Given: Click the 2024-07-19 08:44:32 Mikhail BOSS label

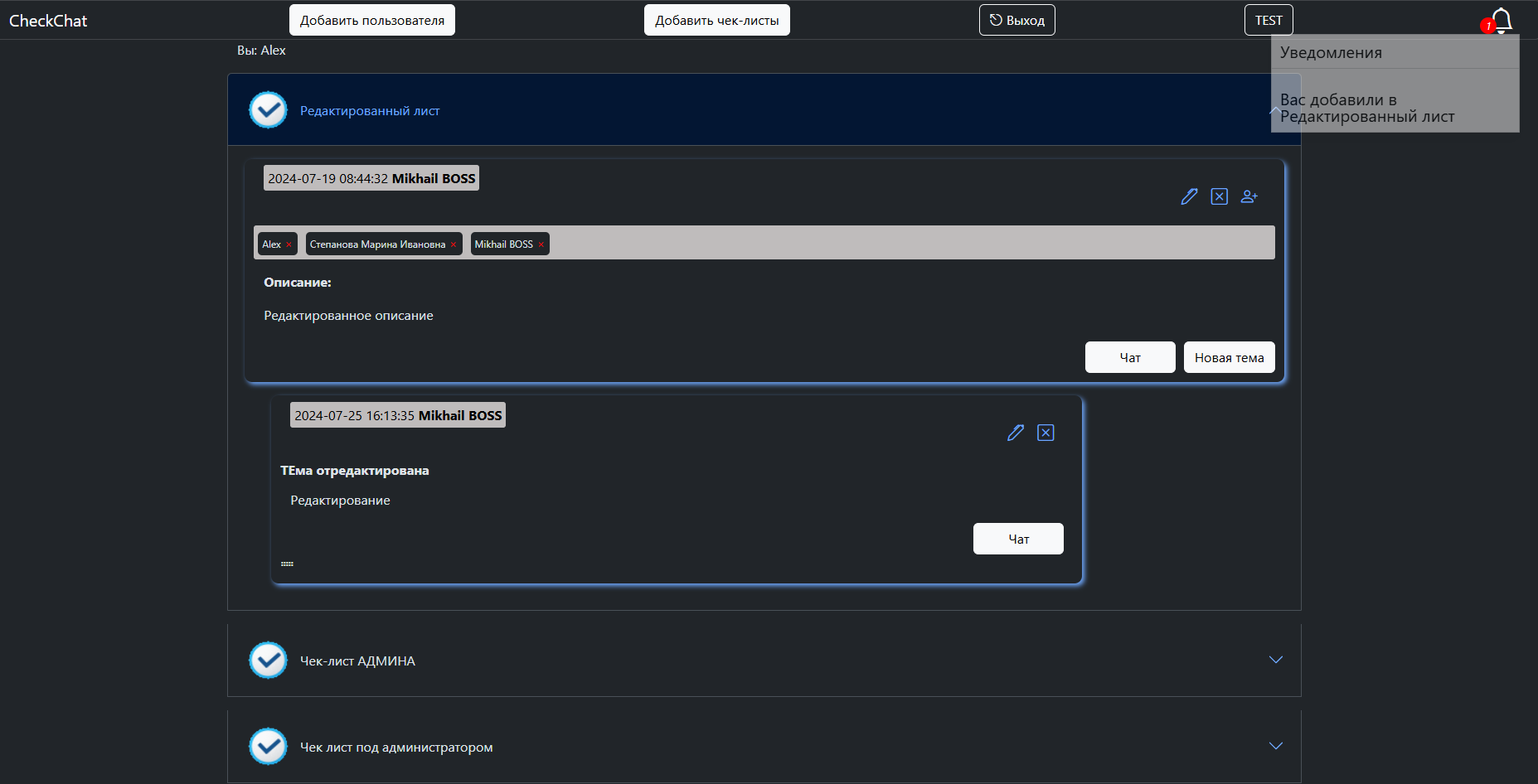Looking at the screenshot, I should pyautogui.click(x=371, y=178).
